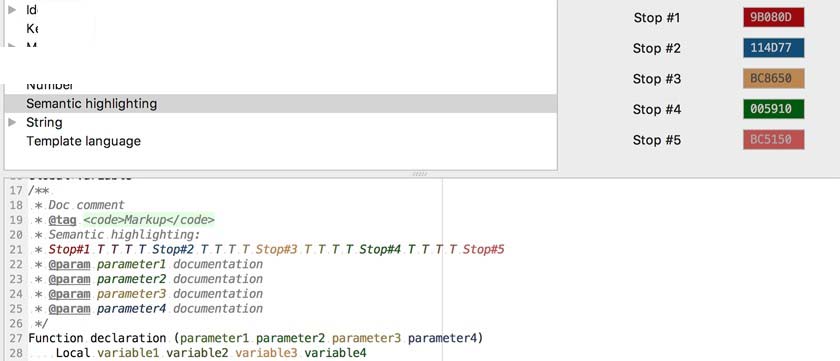Expand the topmost tree node arrow

(13, 9)
